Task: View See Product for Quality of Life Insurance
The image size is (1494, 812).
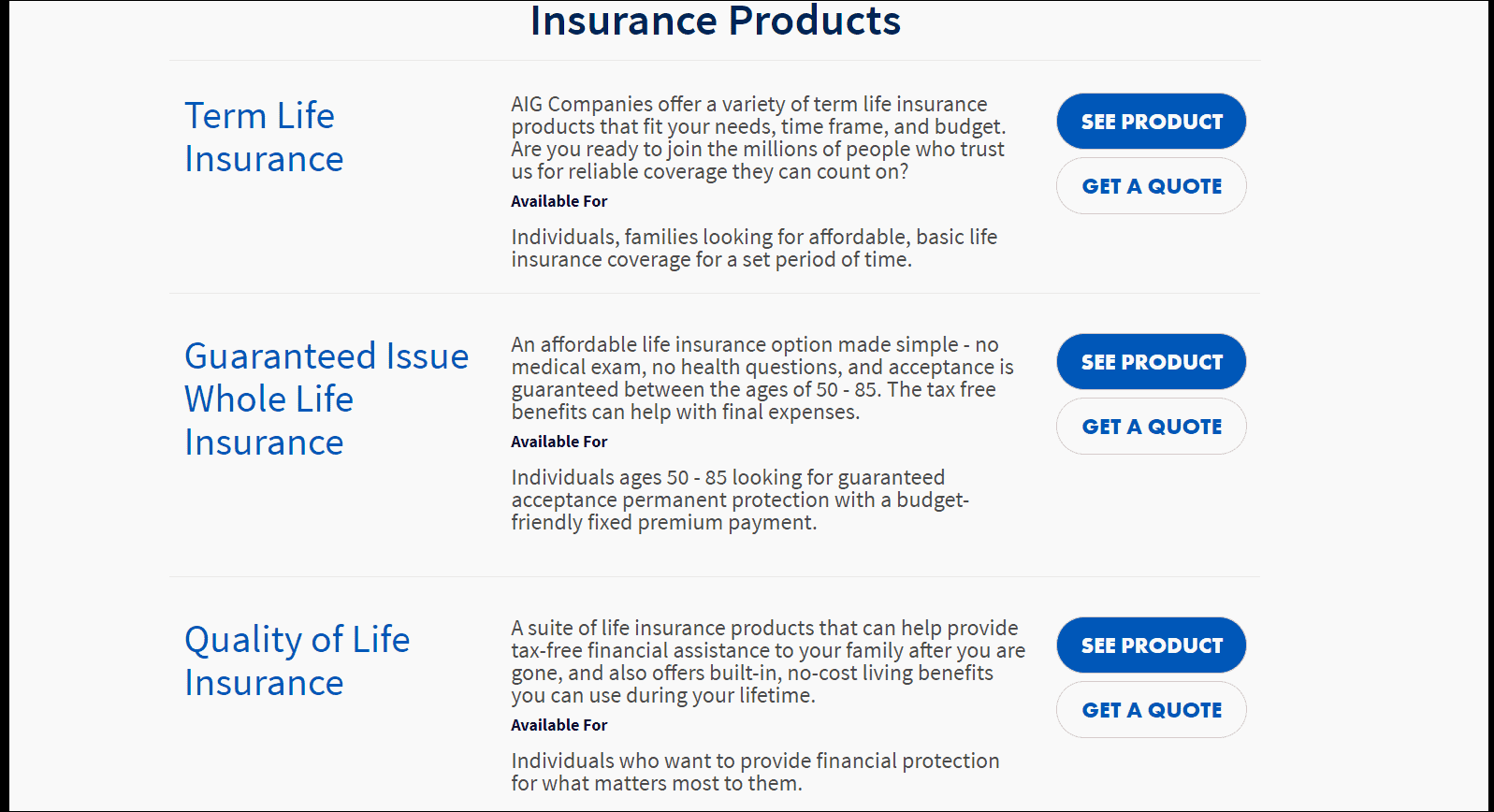Action: point(1151,645)
